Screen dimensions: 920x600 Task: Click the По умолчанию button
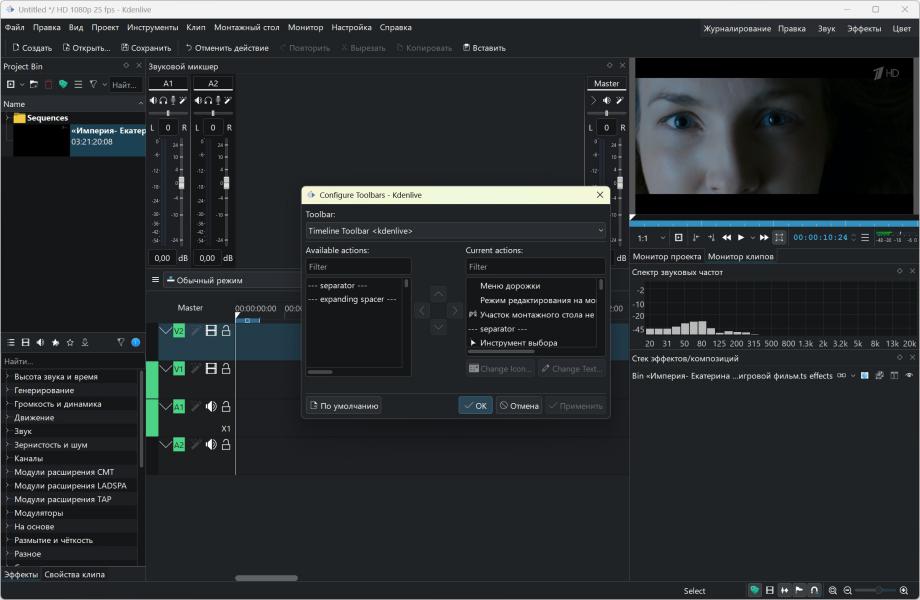(344, 406)
